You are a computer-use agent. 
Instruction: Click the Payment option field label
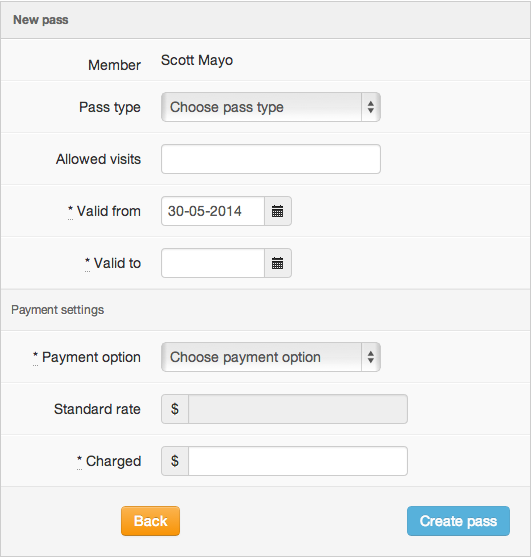[91, 357]
